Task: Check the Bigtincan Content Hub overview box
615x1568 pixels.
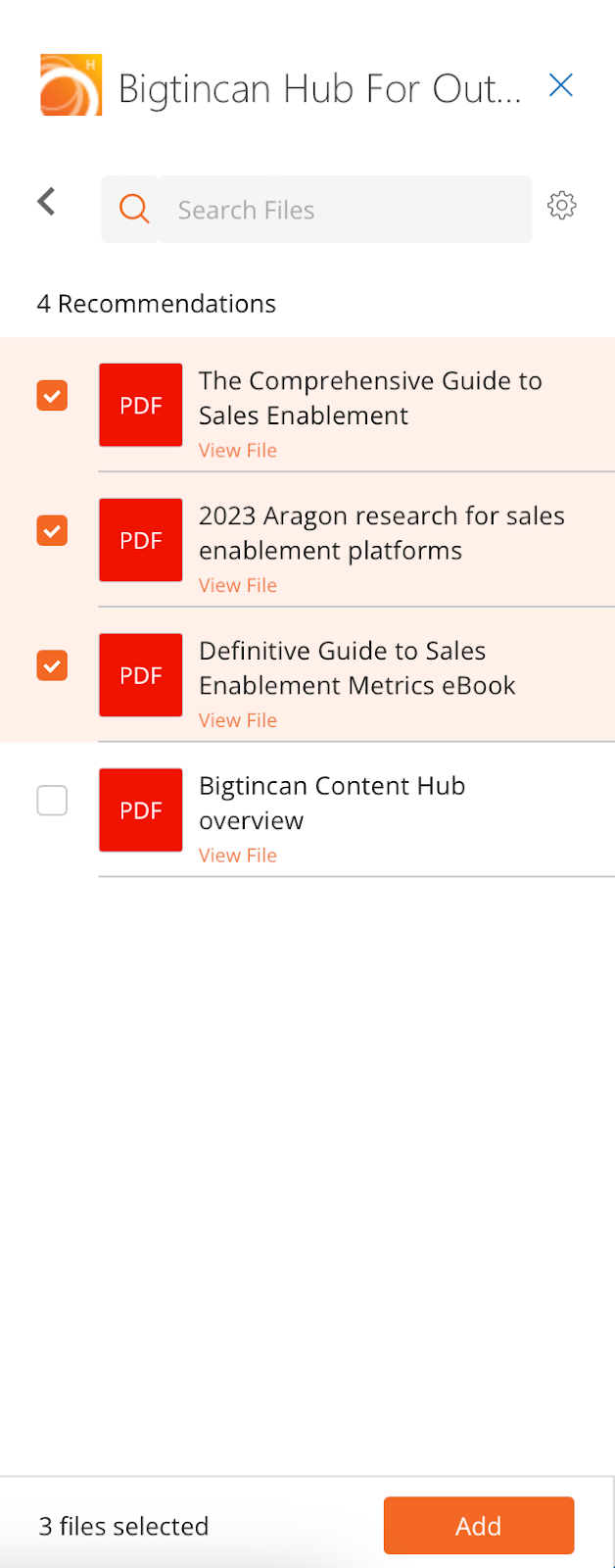Action: tap(52, 801)
